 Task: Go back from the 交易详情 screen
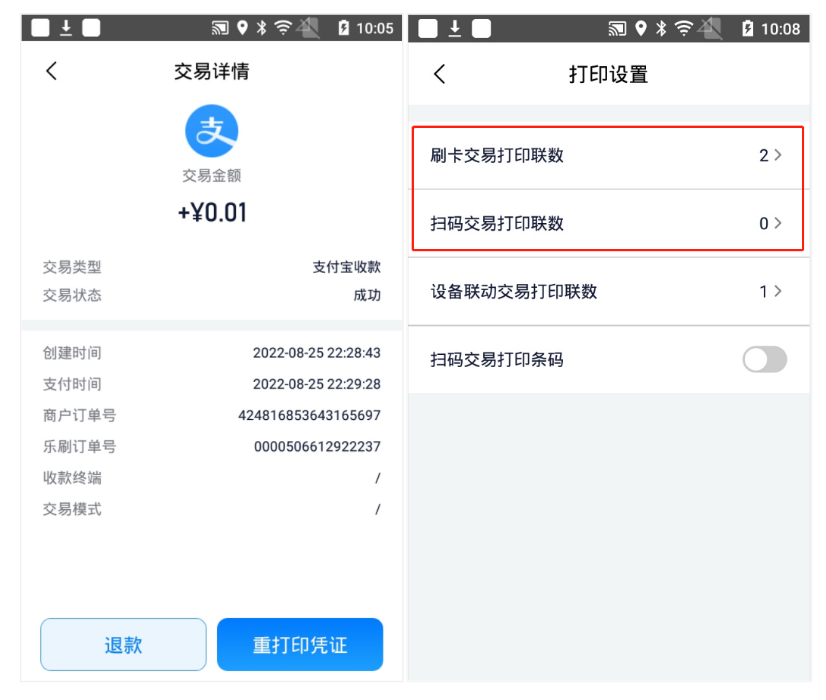click(x=51, y=71)
